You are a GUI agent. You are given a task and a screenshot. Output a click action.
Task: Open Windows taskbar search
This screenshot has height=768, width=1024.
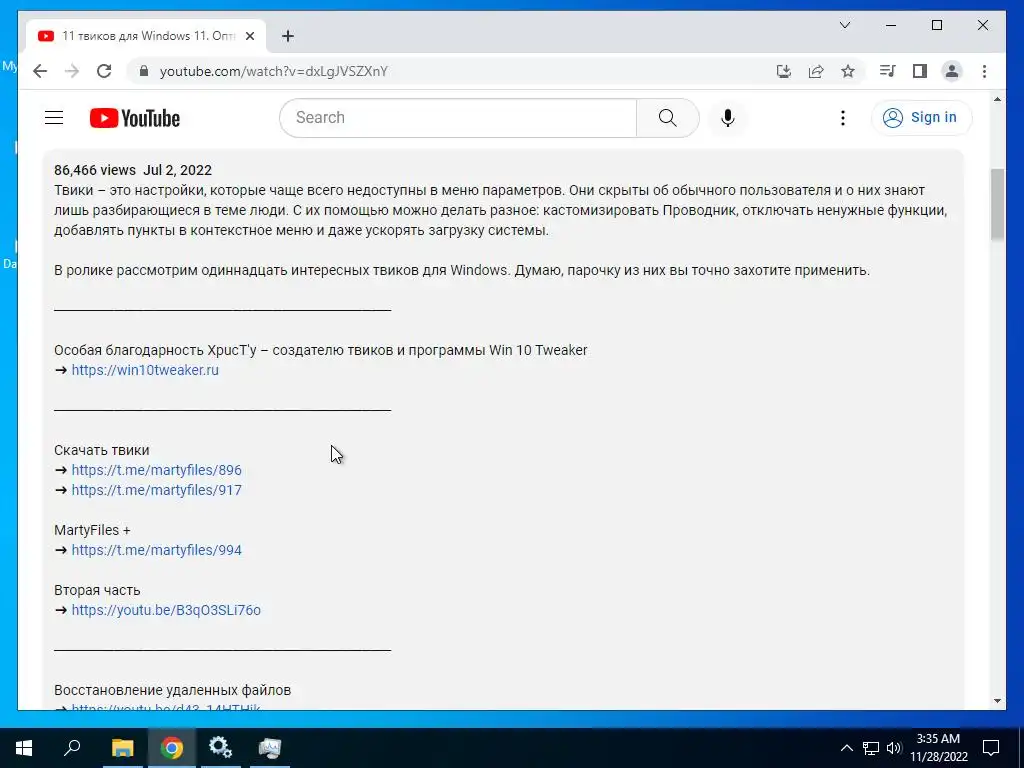tap(72, 748)
